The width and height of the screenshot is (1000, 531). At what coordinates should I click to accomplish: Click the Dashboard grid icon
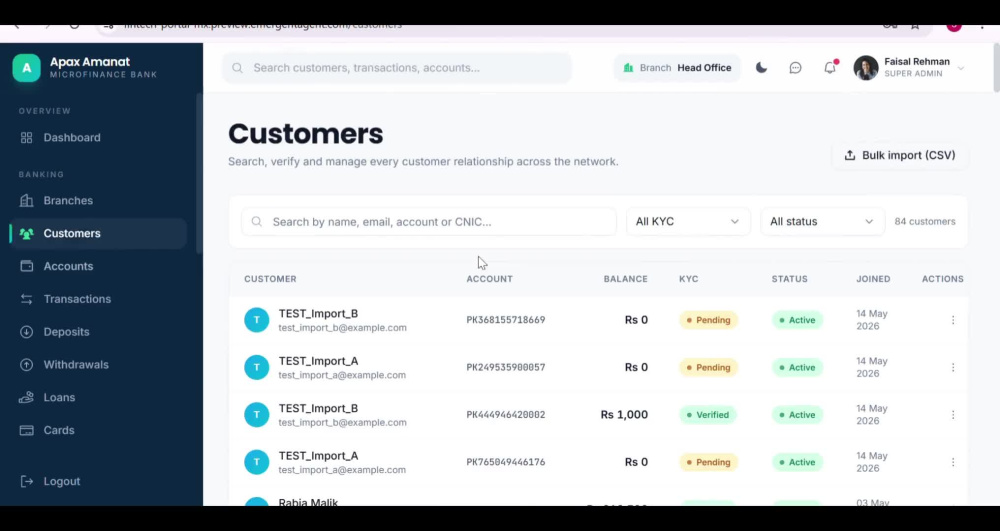tap(26, 138)
